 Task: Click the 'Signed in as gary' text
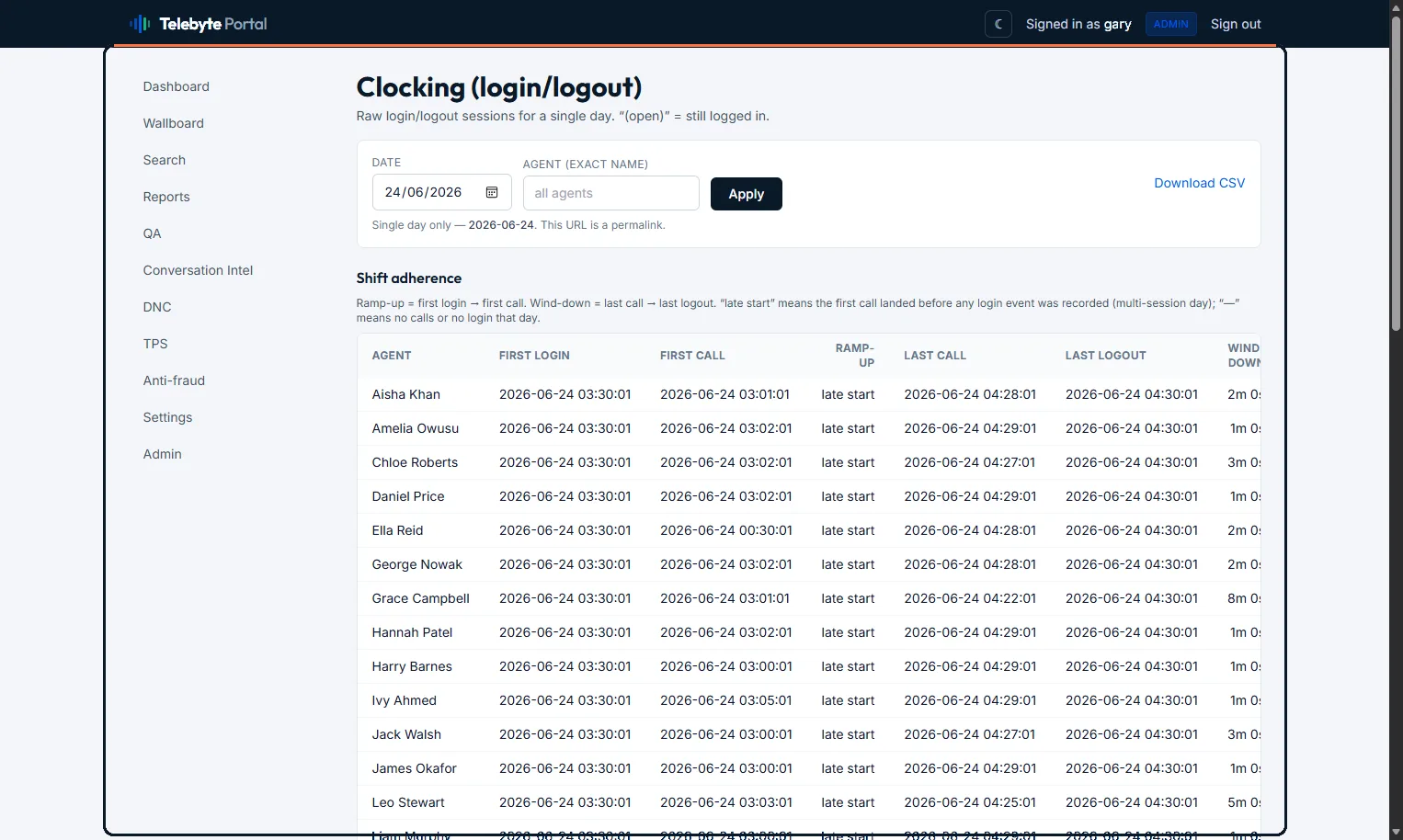(1078, 24)
